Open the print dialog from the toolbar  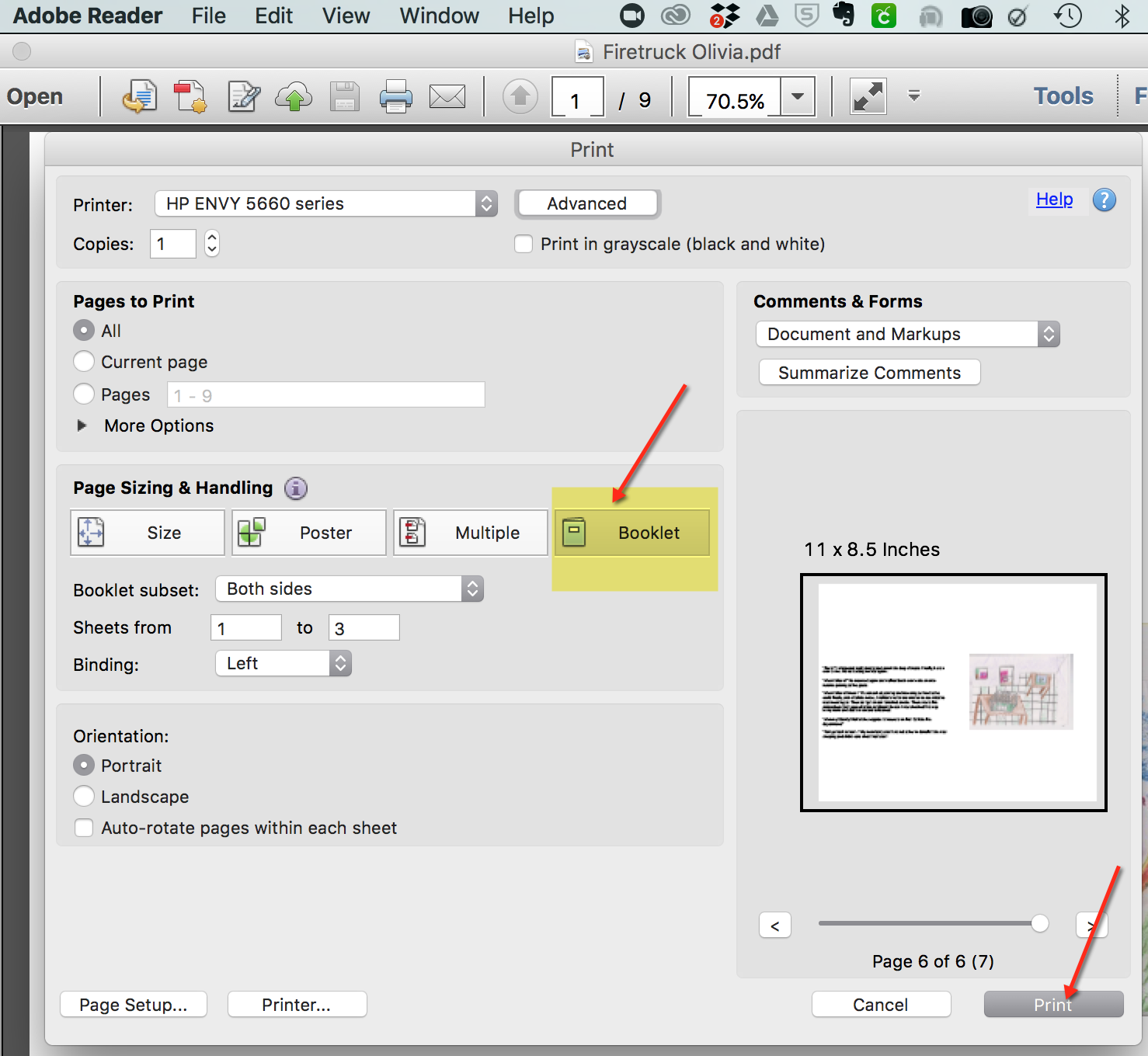pyautogui.click(x=396, y=96)
